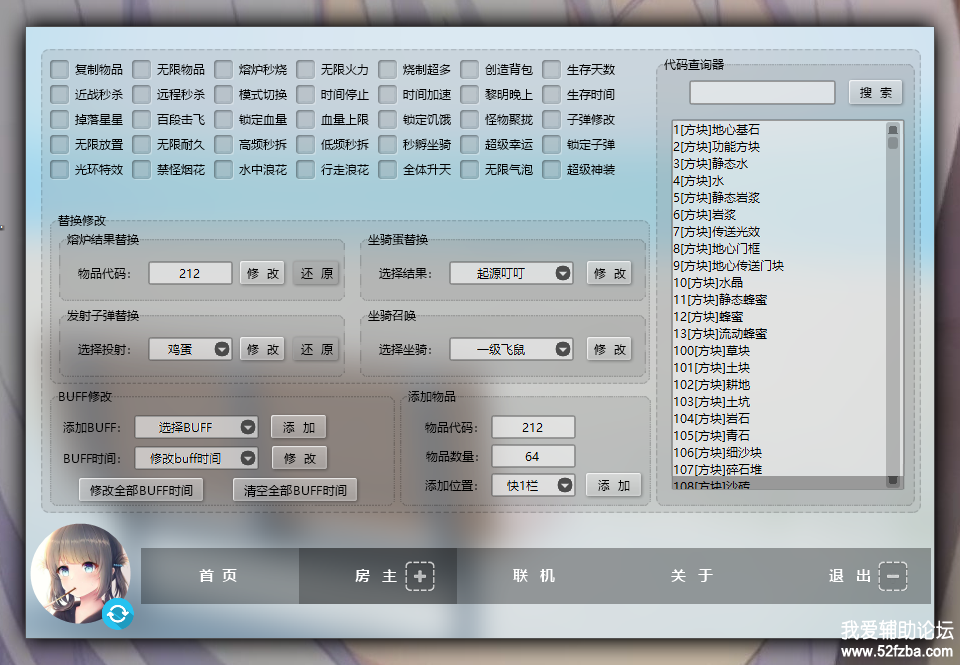Select list item 8[方块]地心门框

779,249
